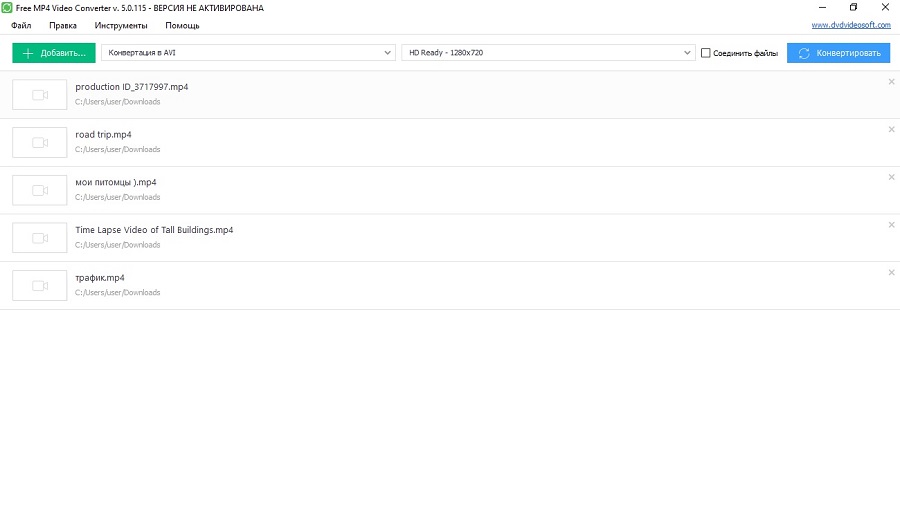Image resolution: width=900 pixels, height=531 pixels.
Task: Open the Помощь menu
Action: pos(182,25)
